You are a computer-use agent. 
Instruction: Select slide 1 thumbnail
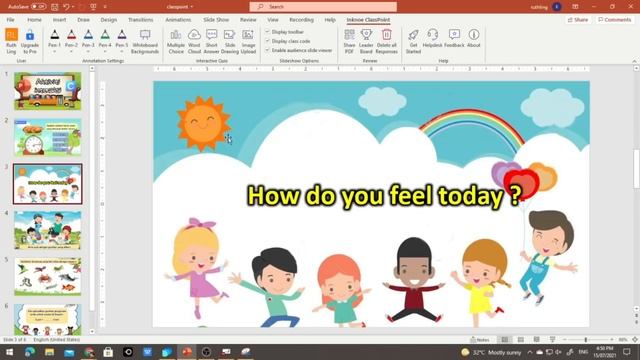tap(48, 91)
